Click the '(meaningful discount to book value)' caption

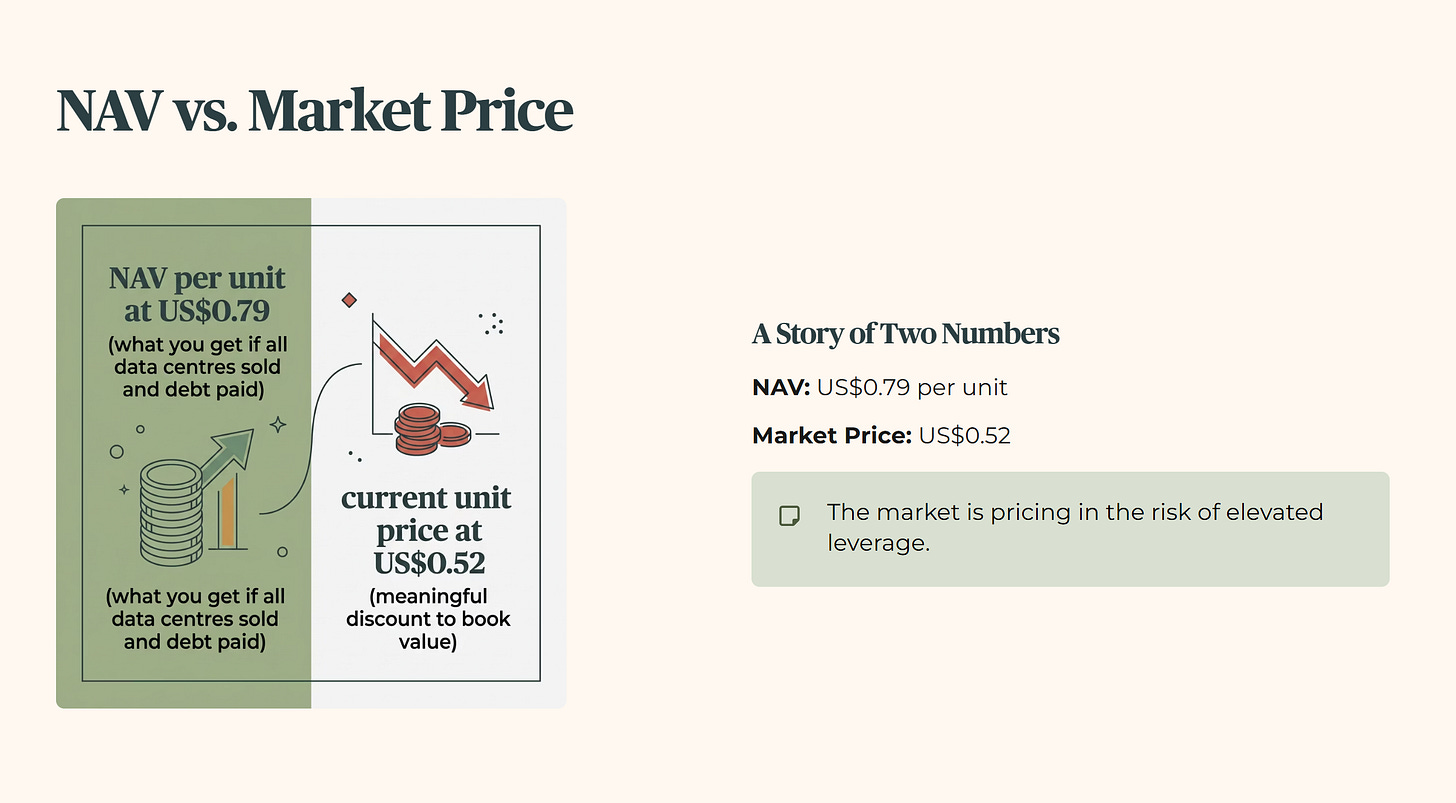point(428,619)
